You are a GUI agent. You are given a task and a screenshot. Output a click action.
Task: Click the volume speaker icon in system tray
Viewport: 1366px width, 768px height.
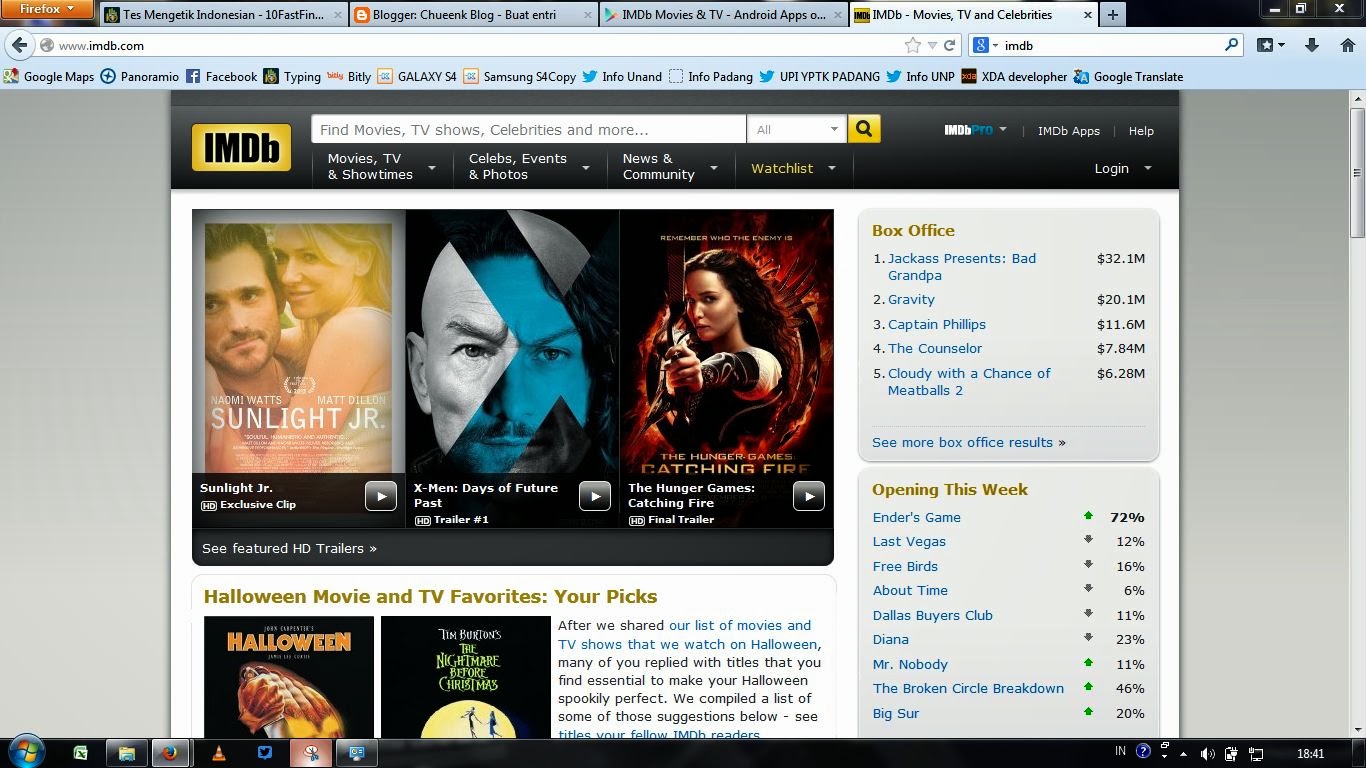coord(1207,754)
